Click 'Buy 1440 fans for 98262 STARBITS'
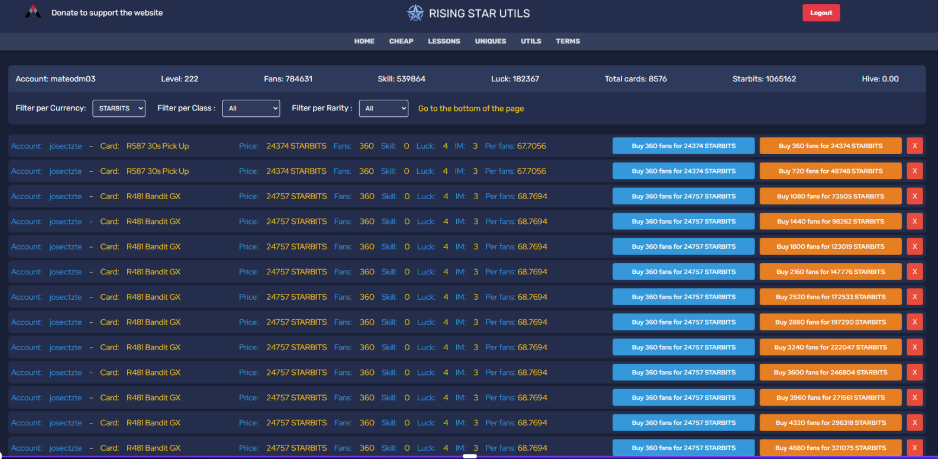Viewport: 938px width, 459px height. 830,221
